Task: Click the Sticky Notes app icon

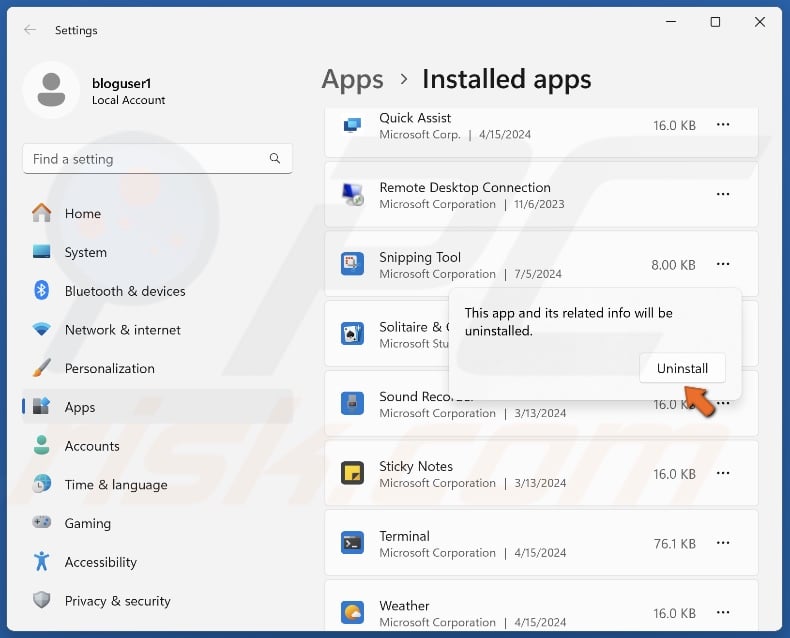Action: click(x=352, y=473)
